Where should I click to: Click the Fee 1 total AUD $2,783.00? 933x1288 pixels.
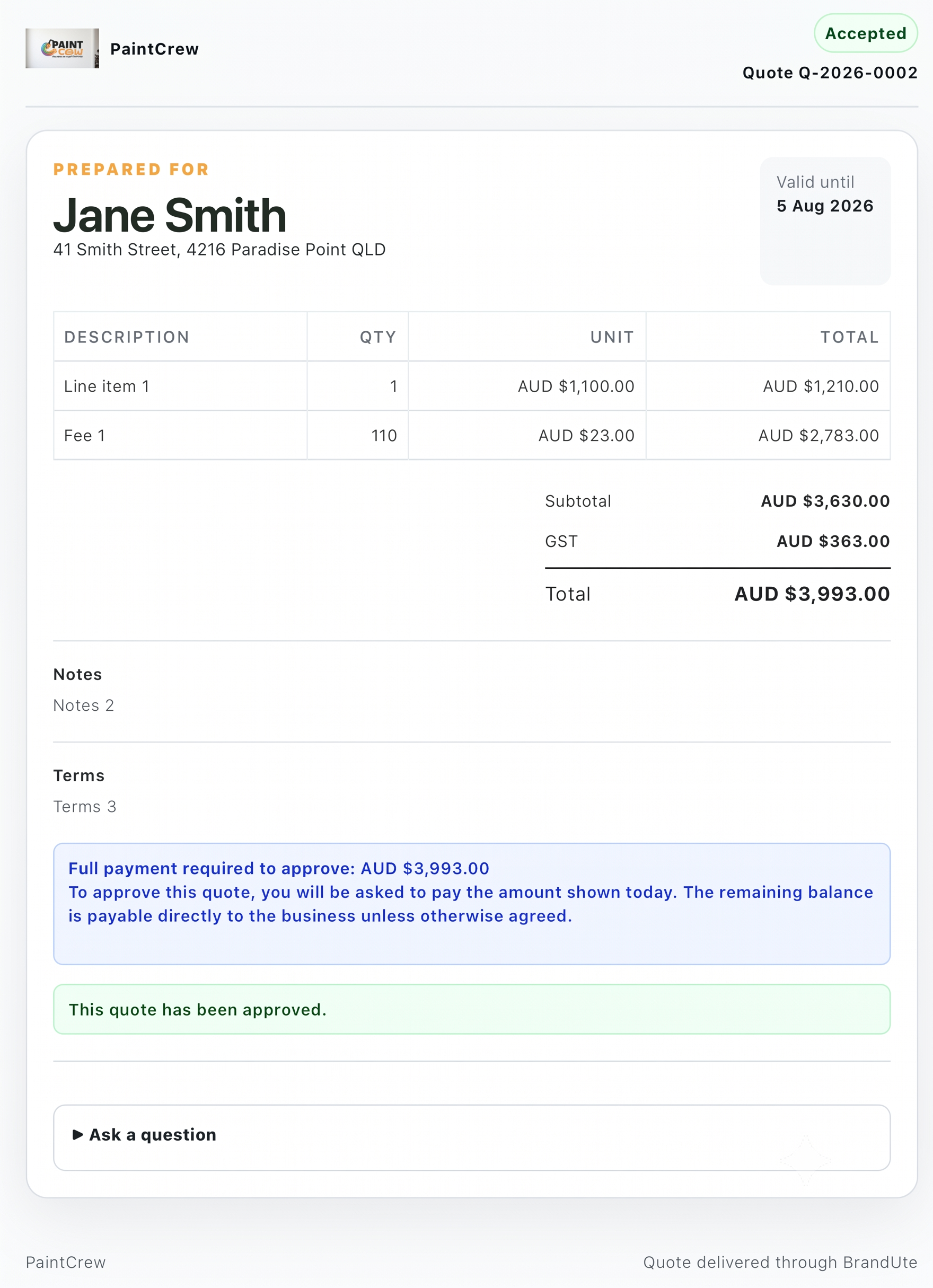(x=818, y=436)
